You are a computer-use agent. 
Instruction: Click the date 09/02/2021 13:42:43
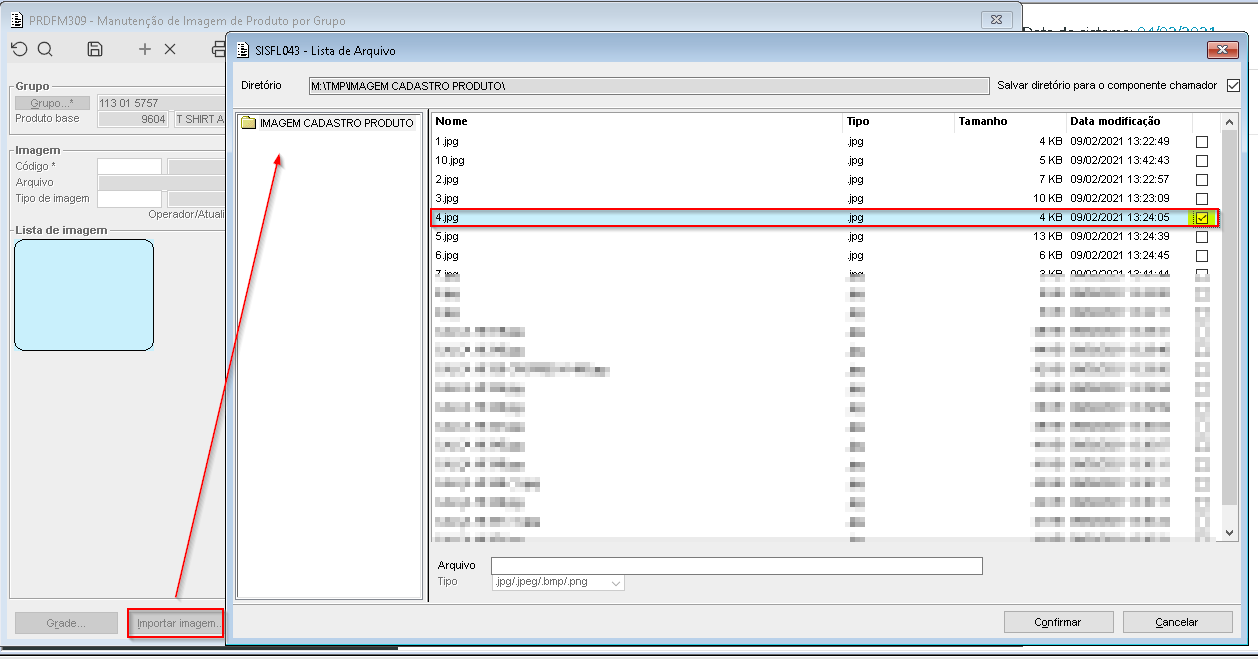(1120, 161)
